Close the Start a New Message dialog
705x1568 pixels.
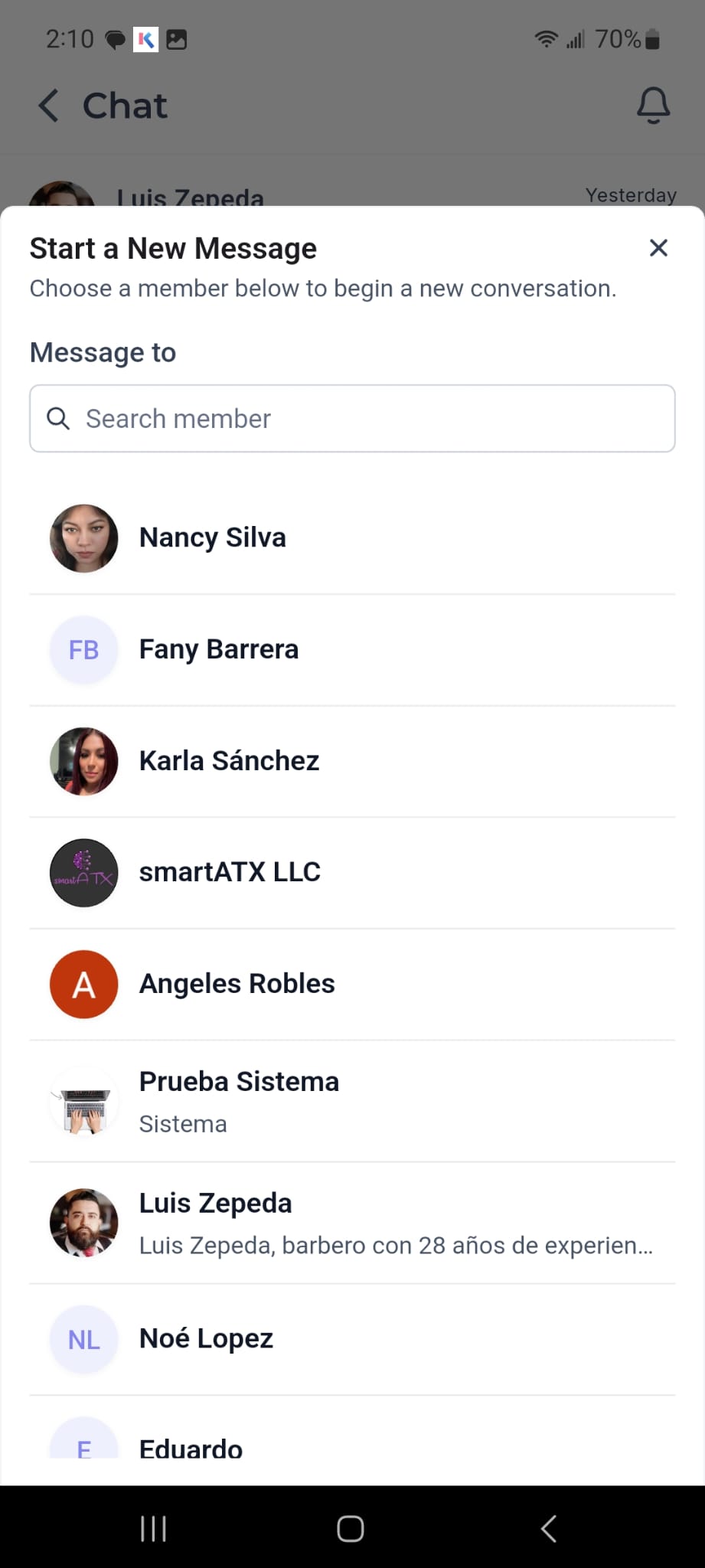coord(658,248)
